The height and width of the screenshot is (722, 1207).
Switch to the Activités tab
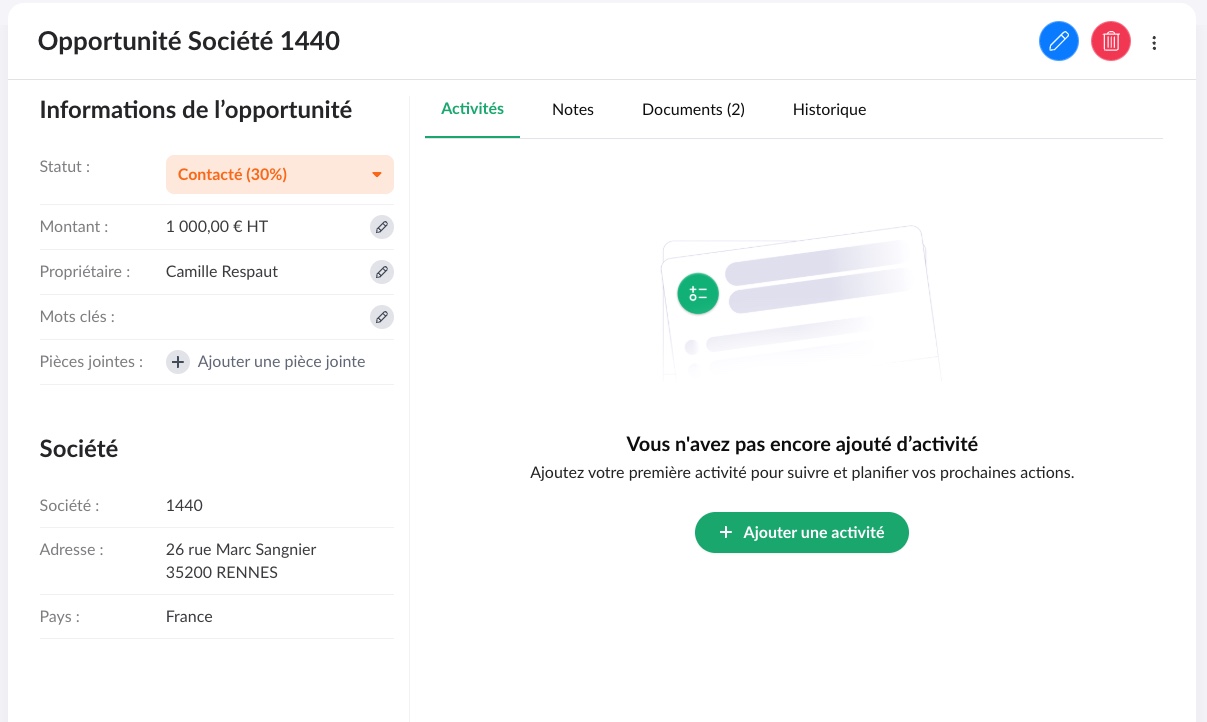(472, 109)
